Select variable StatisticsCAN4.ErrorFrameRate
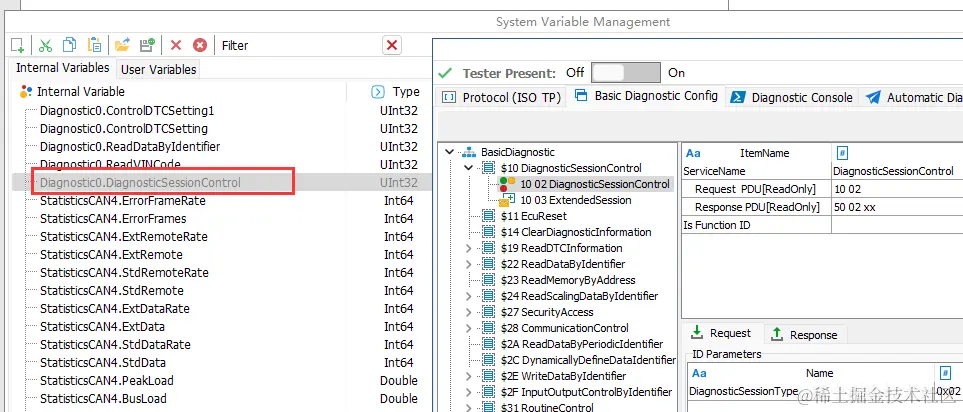Viewport: 963px width, 412px height. (123, 201)
